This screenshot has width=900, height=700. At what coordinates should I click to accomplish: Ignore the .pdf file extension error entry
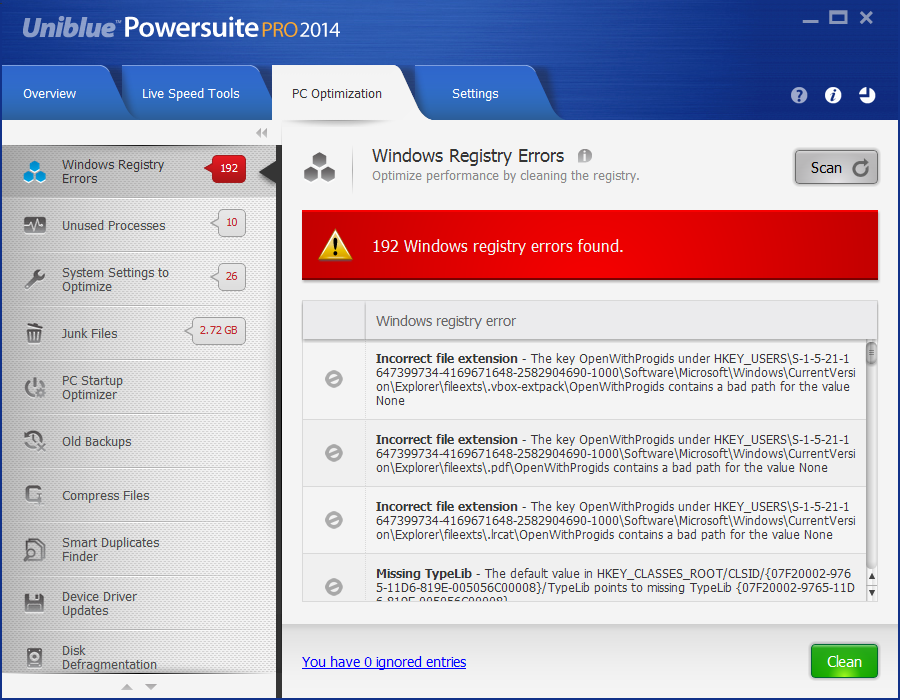333,453
